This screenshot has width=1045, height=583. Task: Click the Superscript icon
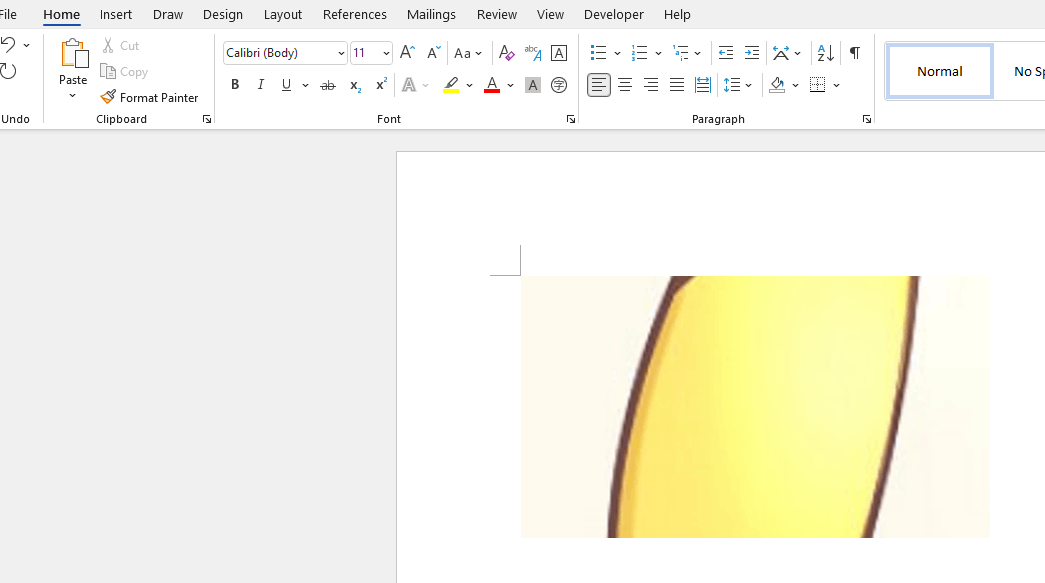point(381,86)
